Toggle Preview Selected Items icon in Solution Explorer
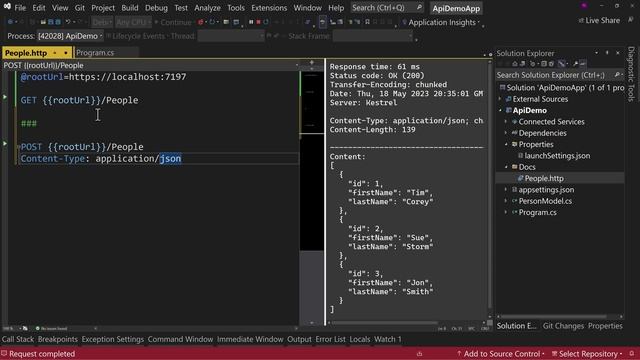 [x=583, y=64]
